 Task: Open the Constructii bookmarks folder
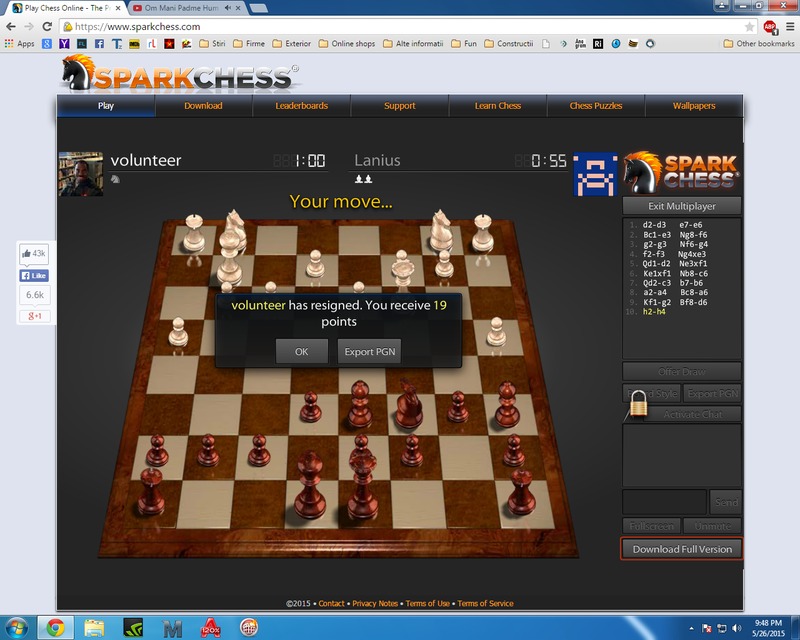click(509, 44)
